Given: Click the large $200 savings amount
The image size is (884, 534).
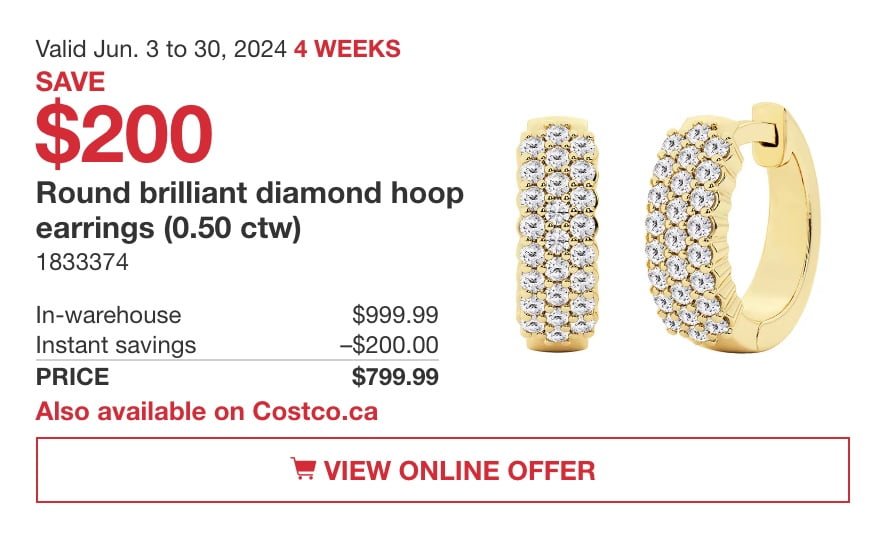Looking at the screenshot, I should tap(124, 134).
